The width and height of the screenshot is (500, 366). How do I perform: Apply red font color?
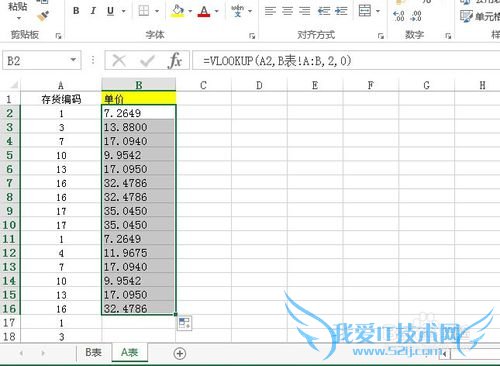click(204, 11)
